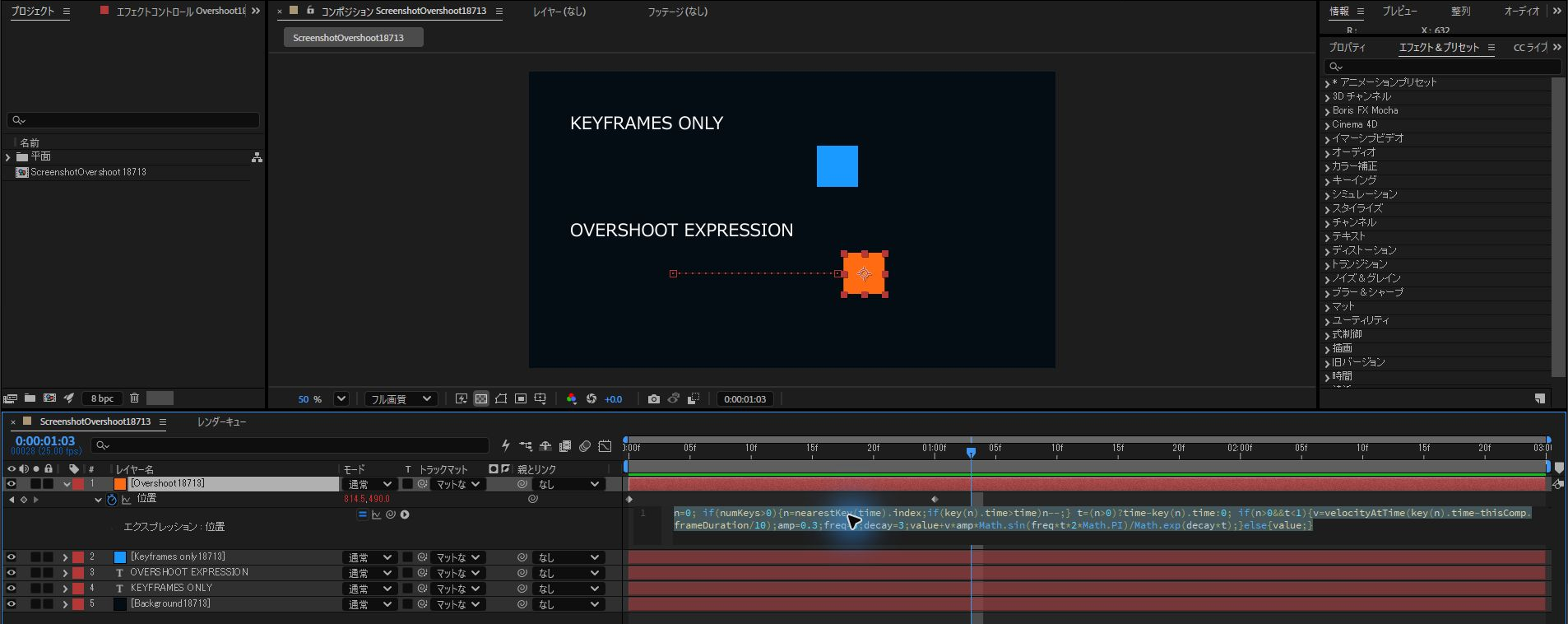Toggle the shy layers switch in timeline
The width and height of the screenshot is (1568, 624).
[545, 446]
